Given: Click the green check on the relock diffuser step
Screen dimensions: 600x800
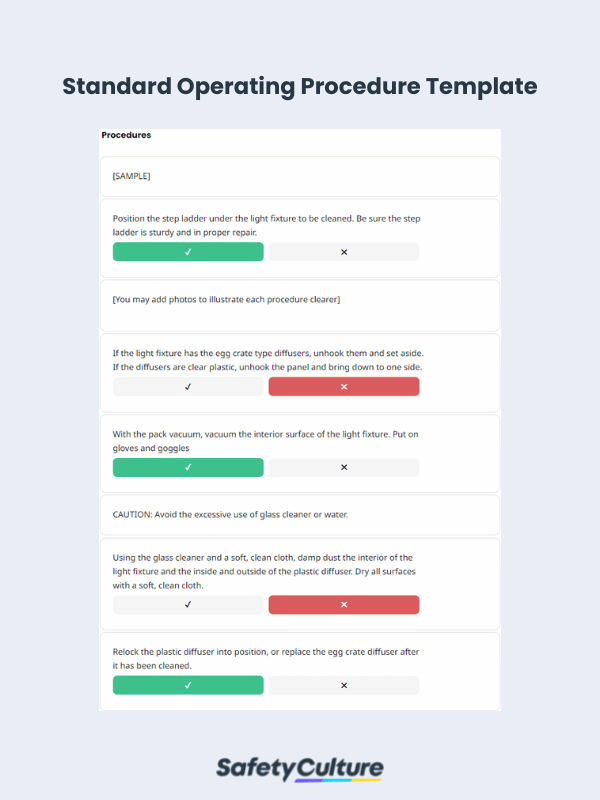Looking at the screenshot, I should 187,685.
